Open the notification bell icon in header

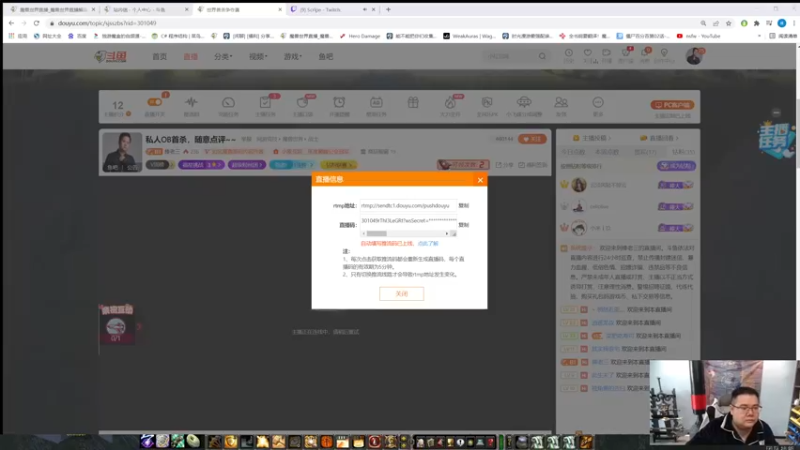click(x=645, y=55)
